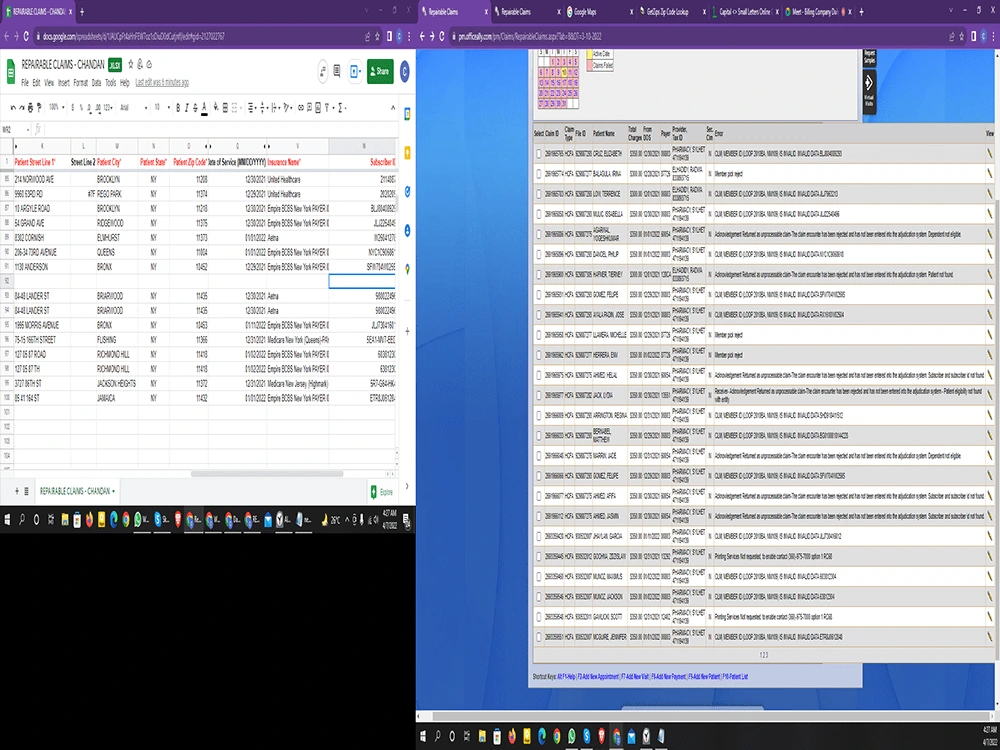Click the edit pencil for BALAGULA, IRINA claim
The height and width of the screenshot is (750, 1000).
990,173
